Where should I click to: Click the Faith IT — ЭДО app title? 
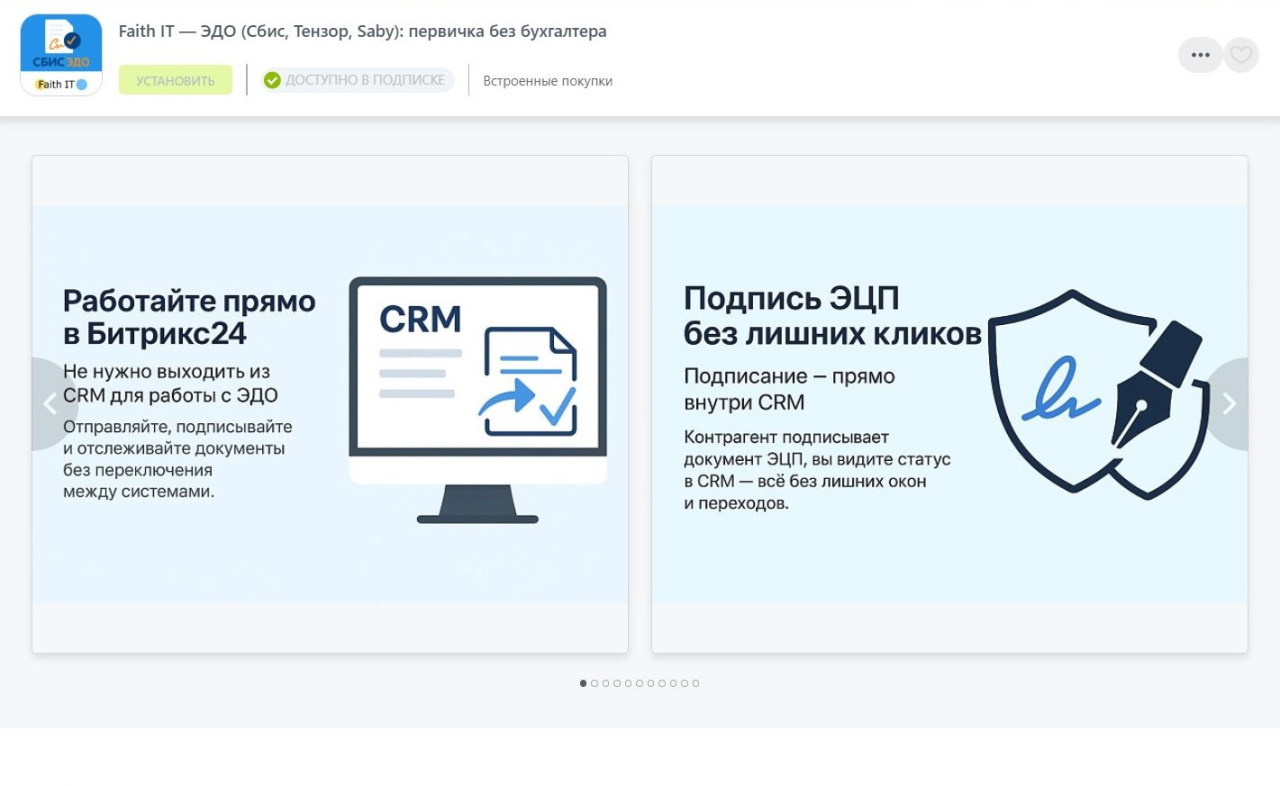pyautogui.click(x=362, y=31)
